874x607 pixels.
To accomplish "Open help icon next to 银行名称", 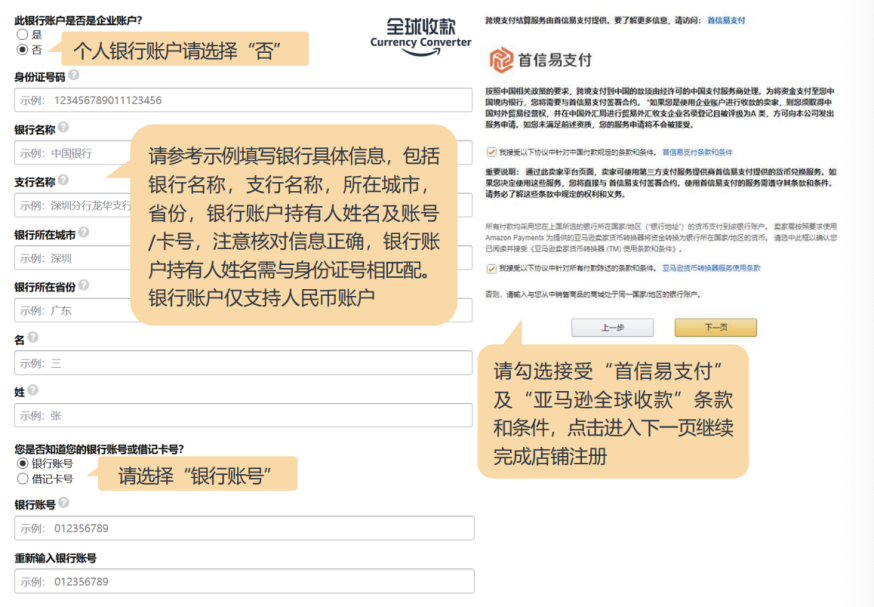I will point(64,127).
